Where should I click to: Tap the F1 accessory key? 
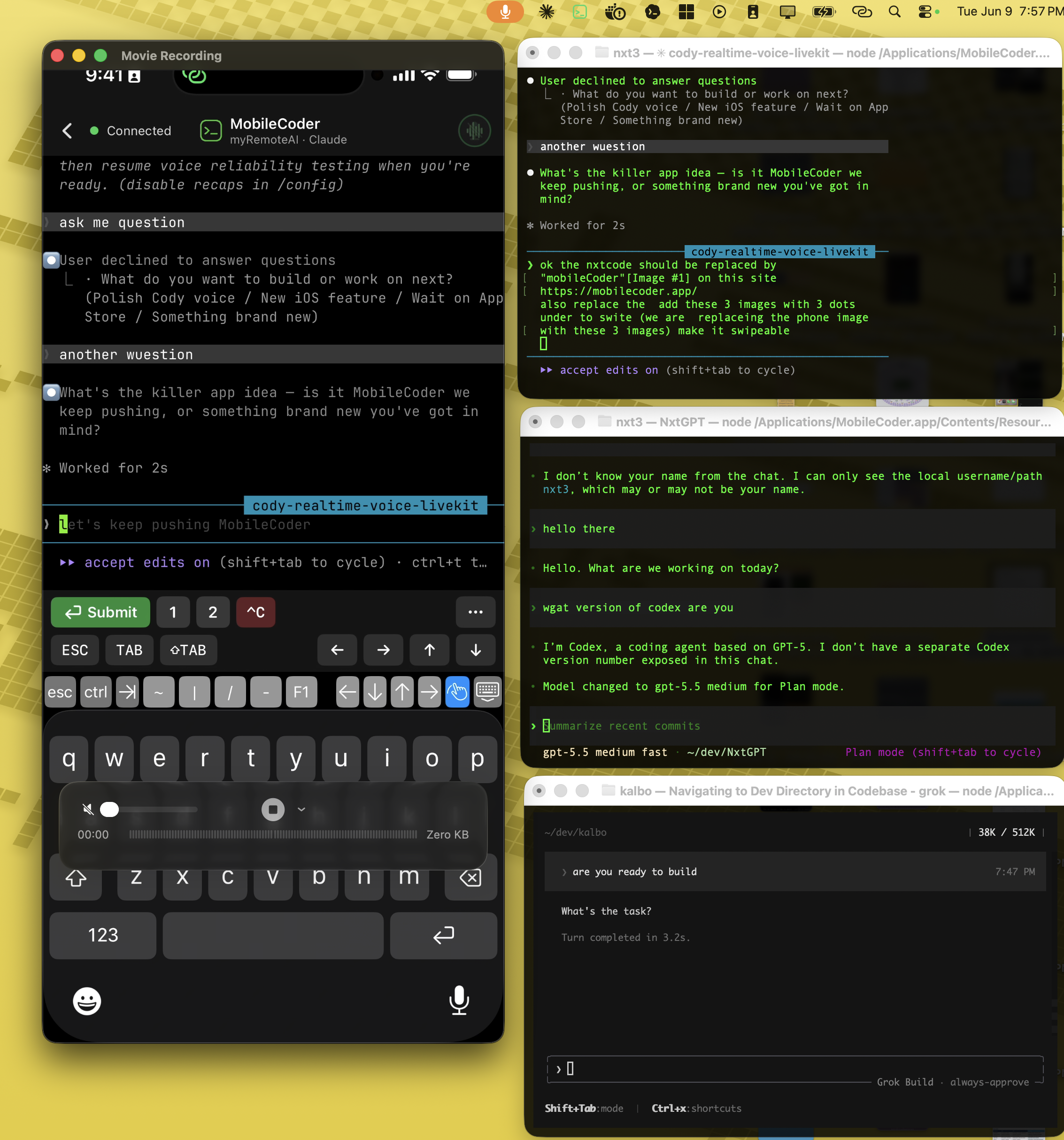[301, 692]
